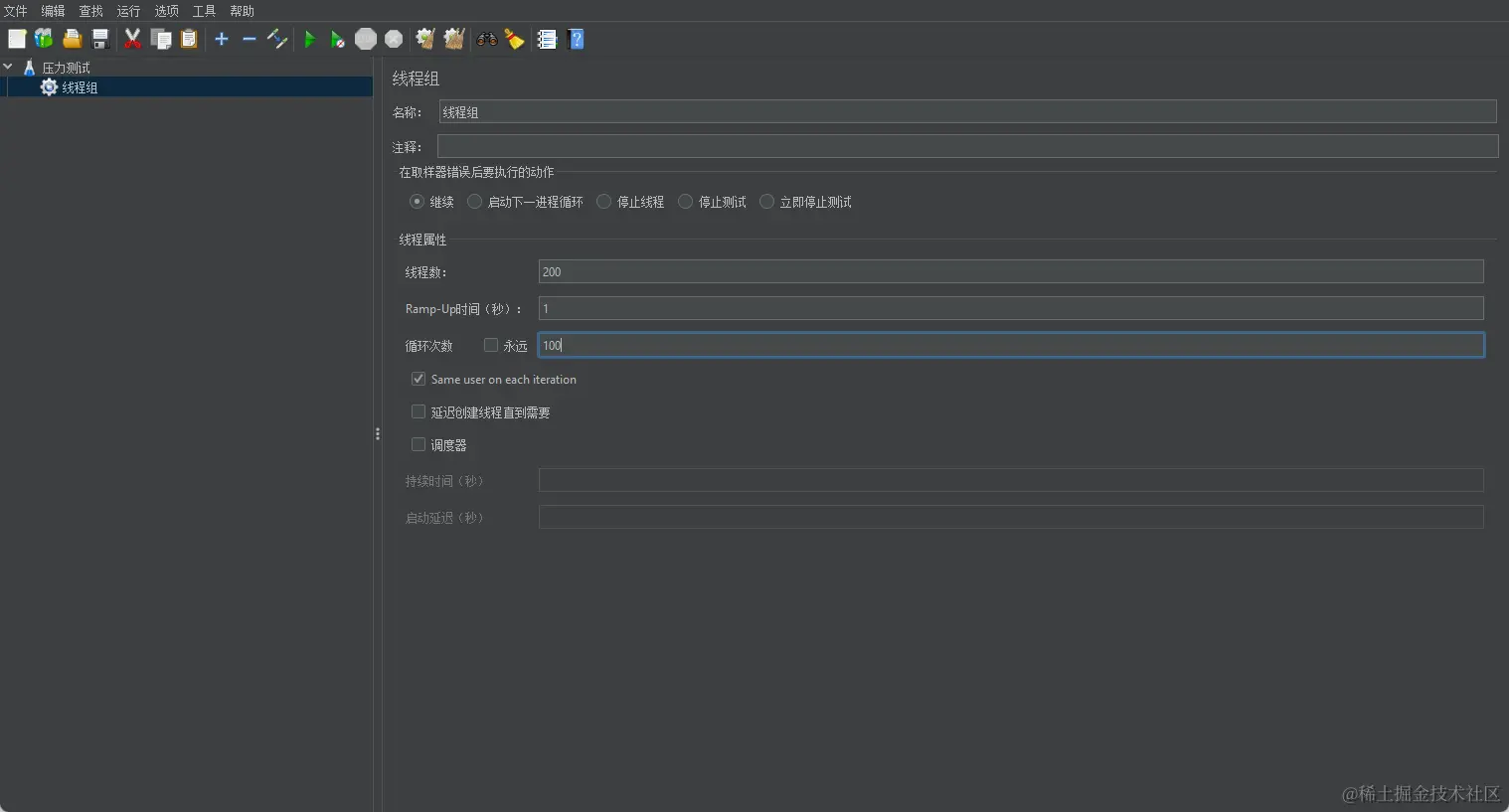The width and height of the screenshot is (1509, 812).
Task: Select the 继续 radio button
Action: tap(417, 202)
